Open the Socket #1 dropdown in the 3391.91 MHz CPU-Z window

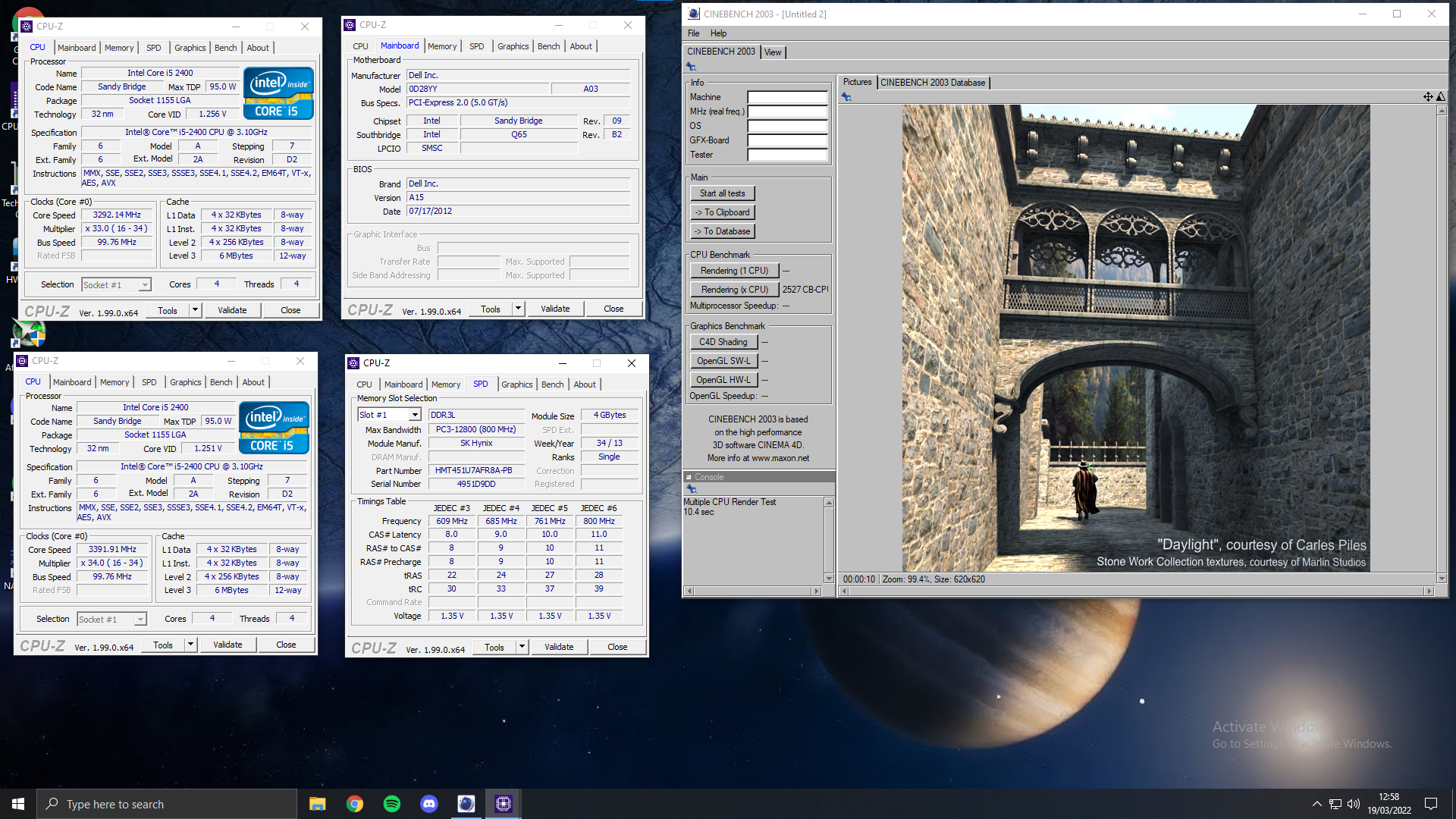140,620
